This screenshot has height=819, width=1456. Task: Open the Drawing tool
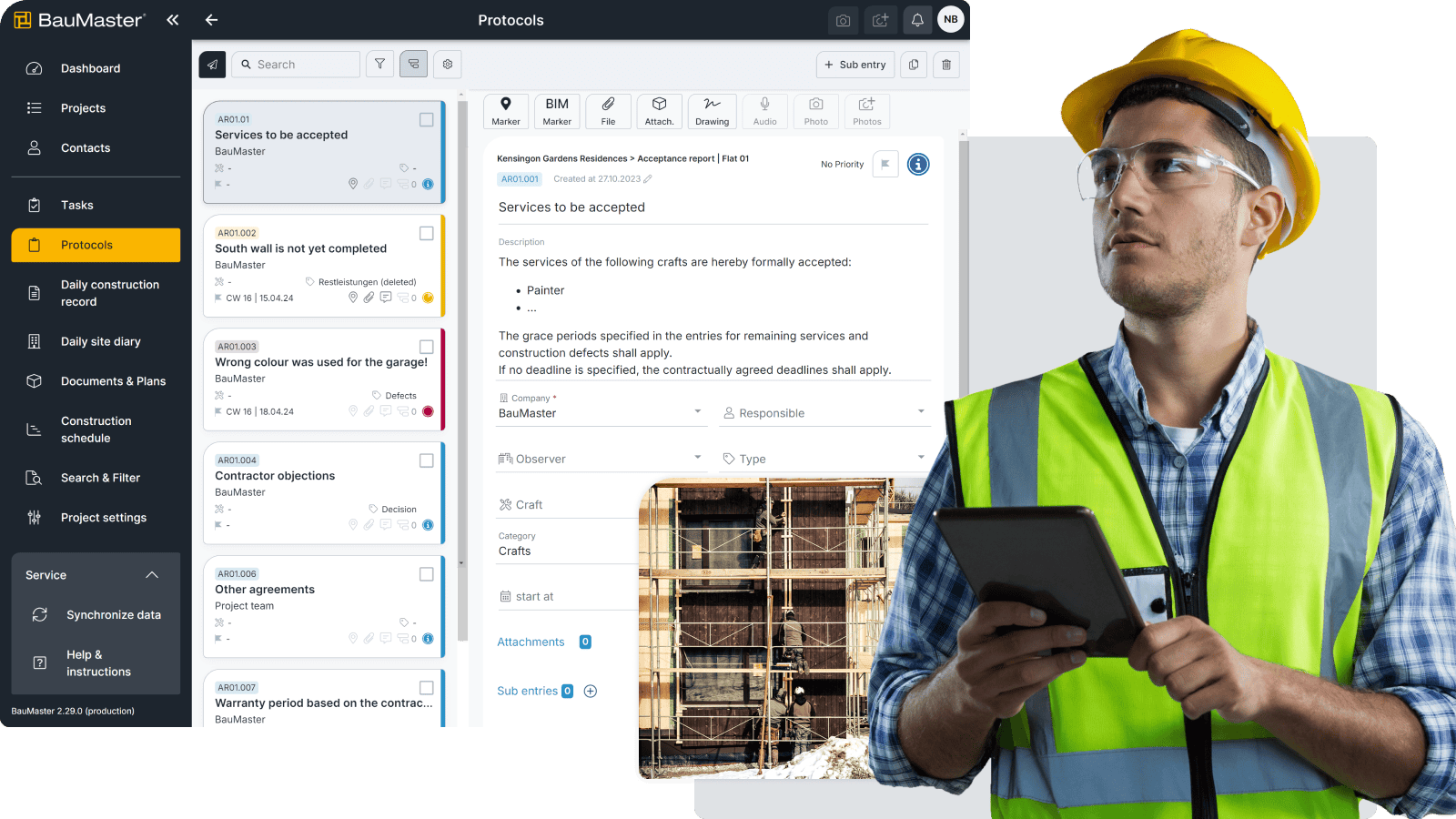click(712, 110)
